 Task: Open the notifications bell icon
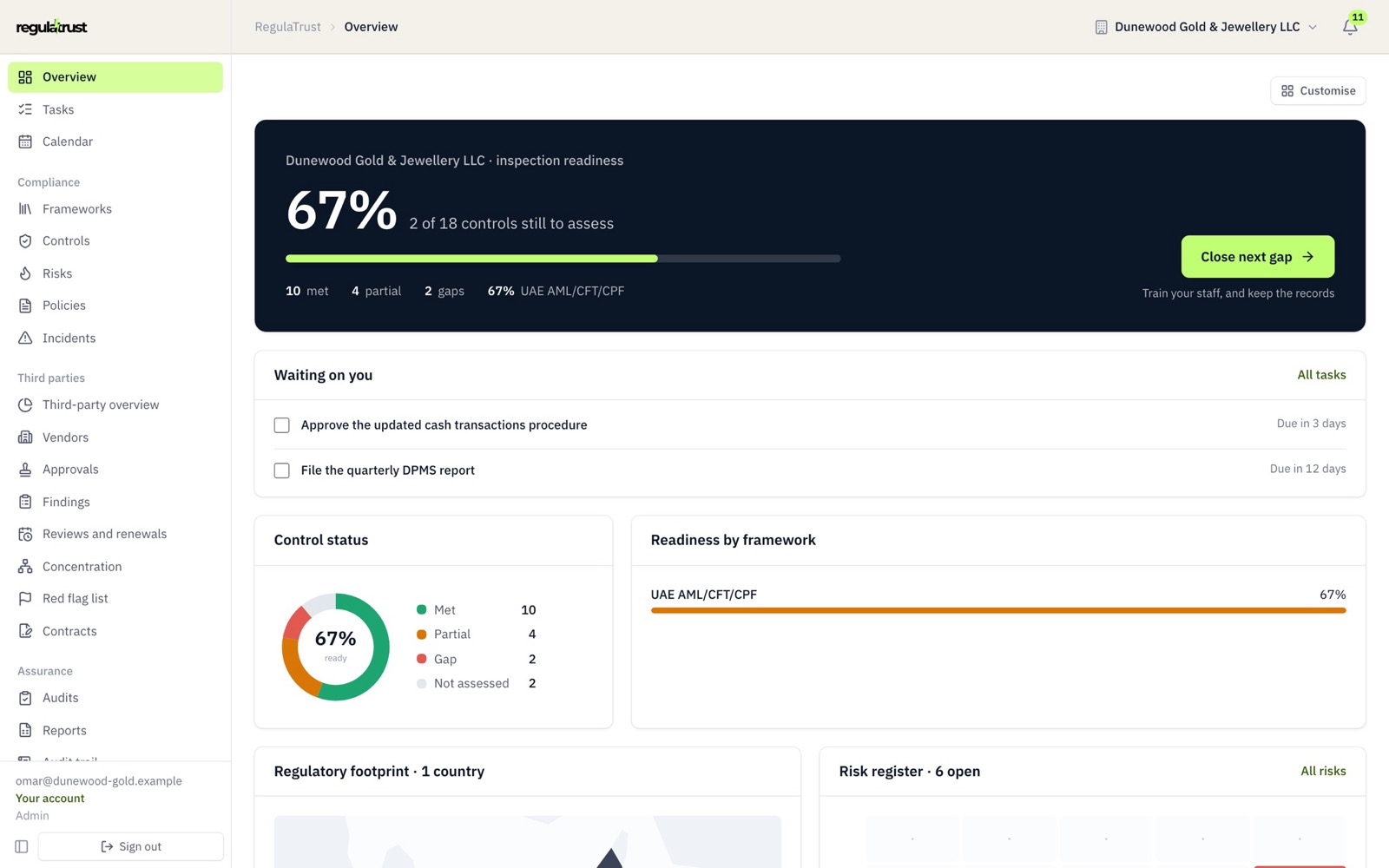tap(1350, 27)
